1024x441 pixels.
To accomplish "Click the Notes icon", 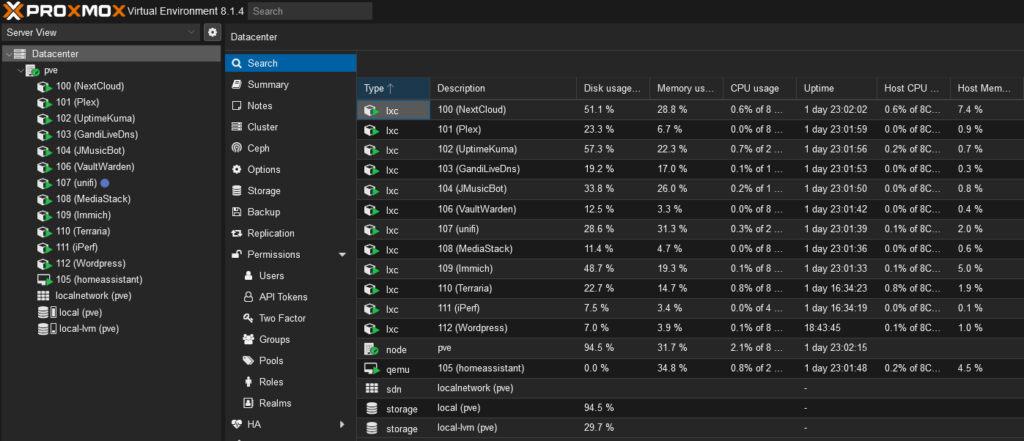I will tap(236, 106).
